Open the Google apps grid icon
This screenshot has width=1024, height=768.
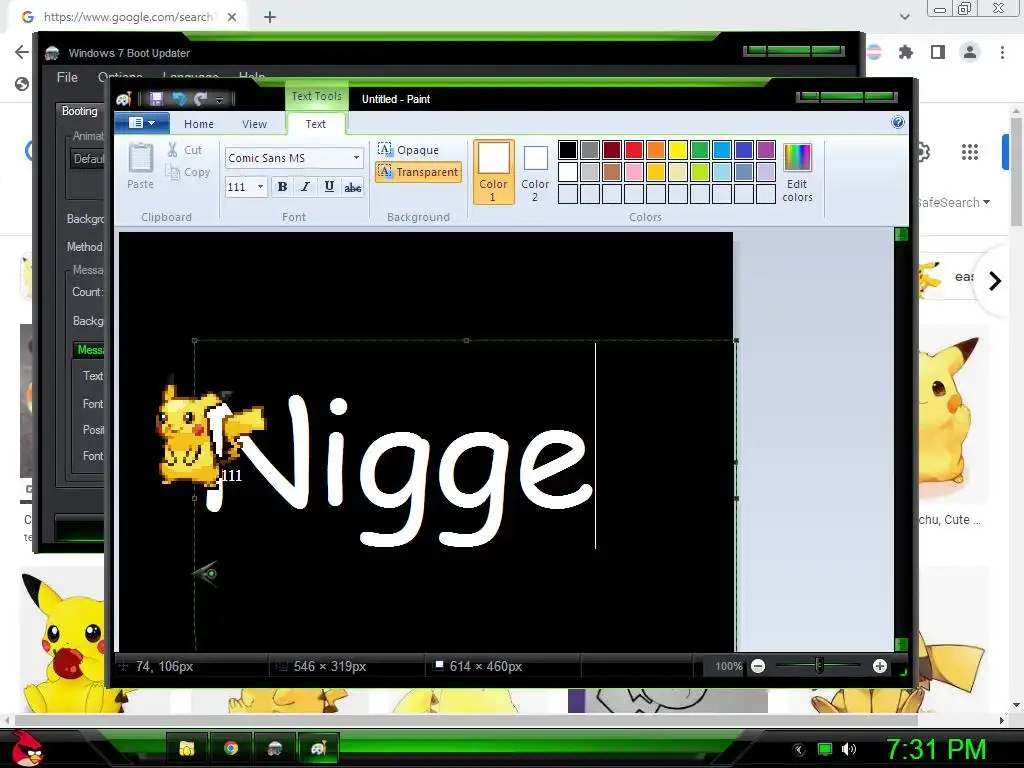point(970,152)
